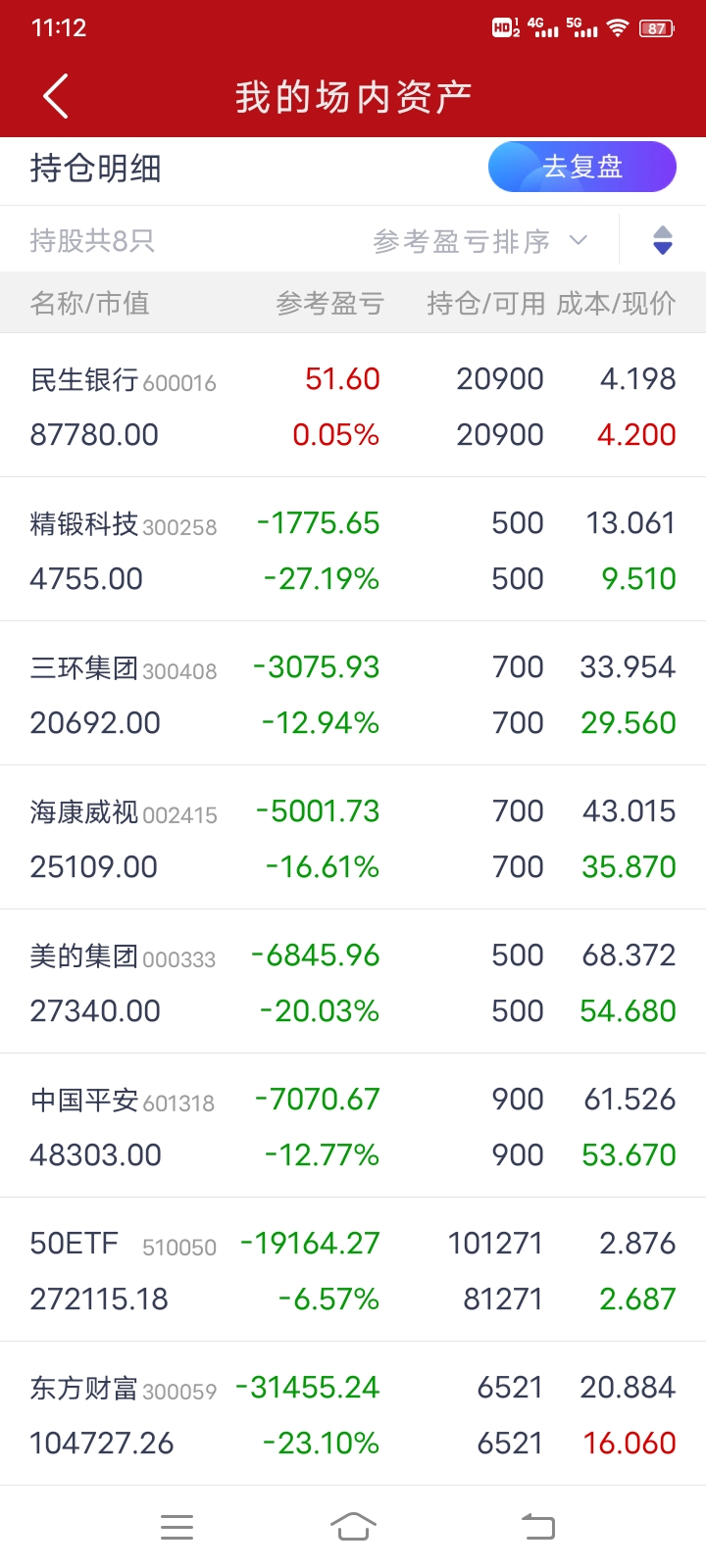Viewport: 706px width, 1568px height.
Task: Tap the 成本/现价 column header
Action: pyautogui.click(x=616, y=304)
